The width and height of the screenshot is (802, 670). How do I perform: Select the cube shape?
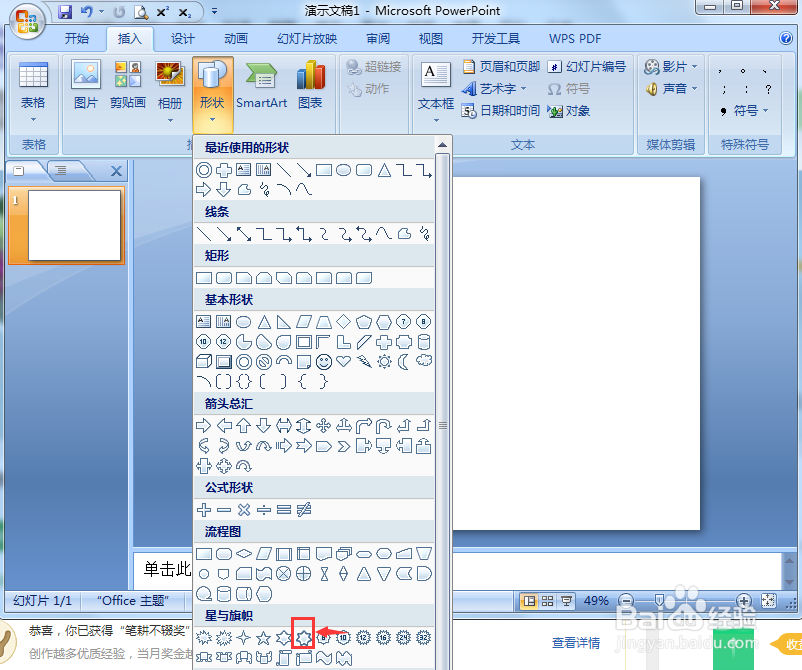(204, 362)
